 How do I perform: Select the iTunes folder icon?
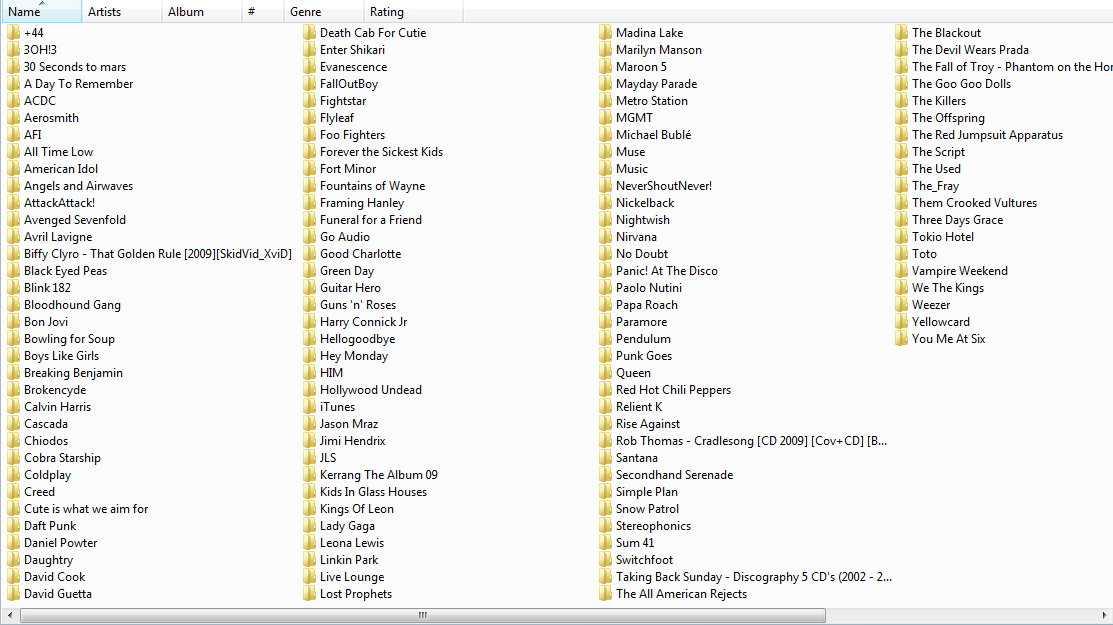(x=309, y=406)
